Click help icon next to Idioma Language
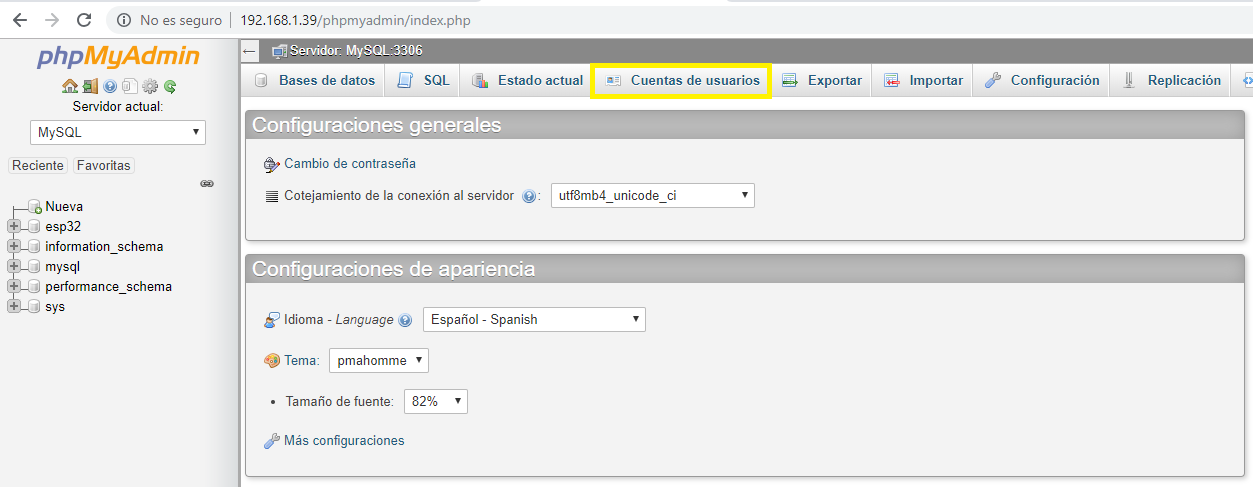This screenshot has width=1253, height=487. (x=405, y=320)
